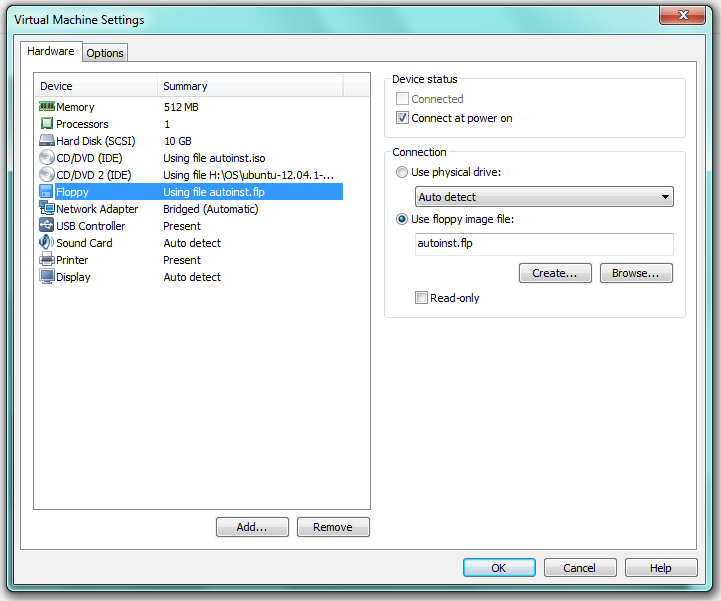Open Help for this dialog
The height and width of the screenshot is (601, 721).
point(661,568)
